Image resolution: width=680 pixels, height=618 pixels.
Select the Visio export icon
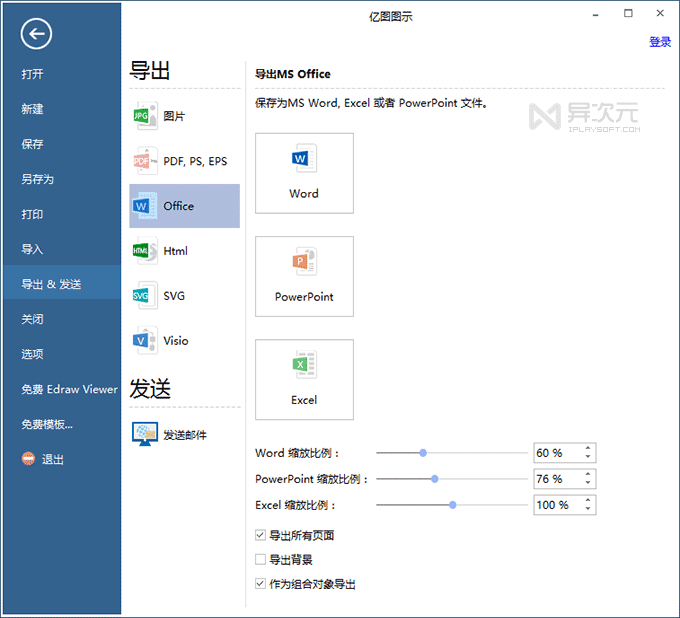145,340
